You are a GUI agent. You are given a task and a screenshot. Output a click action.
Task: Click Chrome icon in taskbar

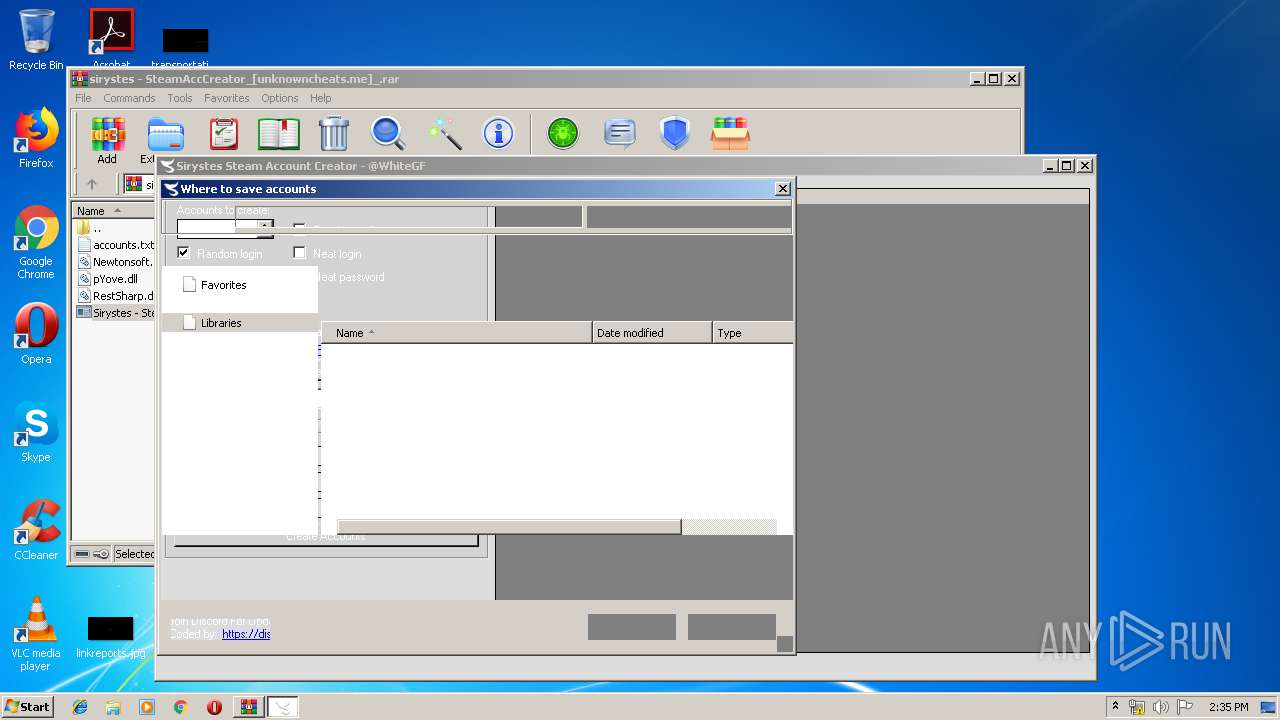click(180, 707)
